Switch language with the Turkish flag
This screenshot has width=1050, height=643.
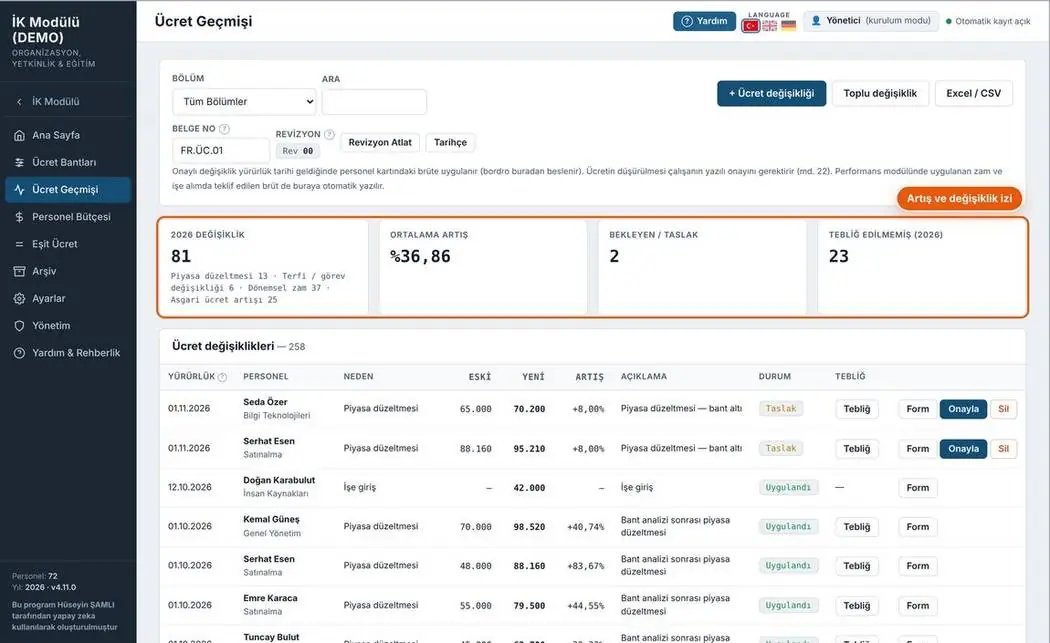pos(751,26)
